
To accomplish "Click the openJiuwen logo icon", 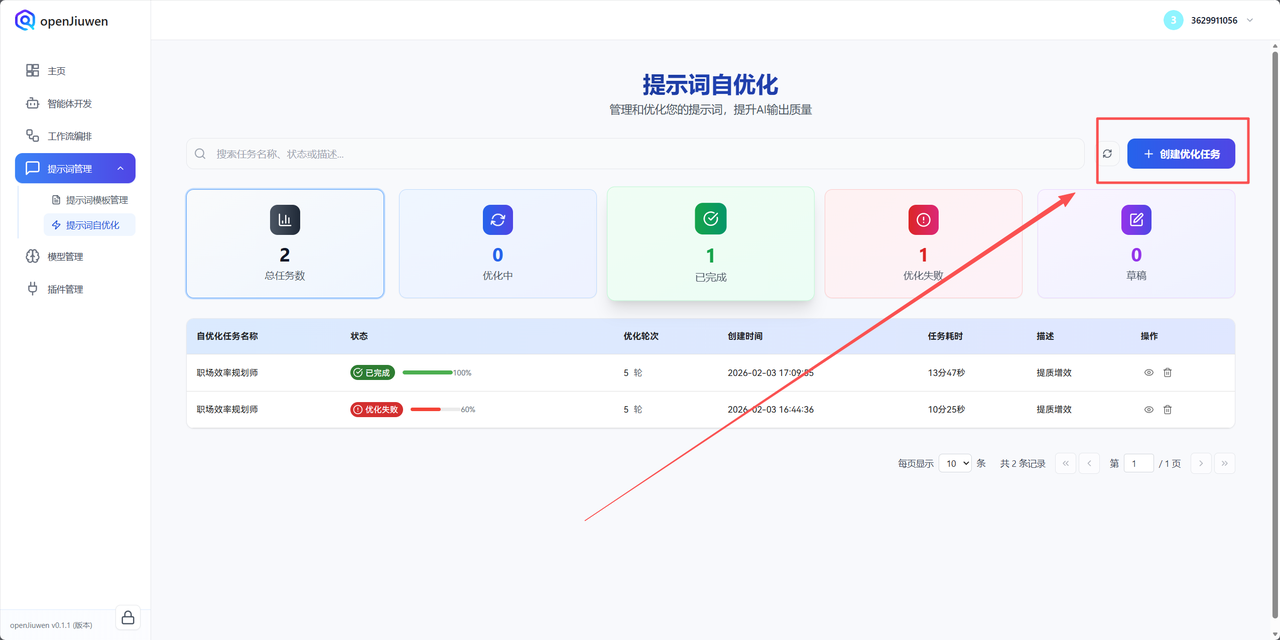I will [x=24, y=20].
